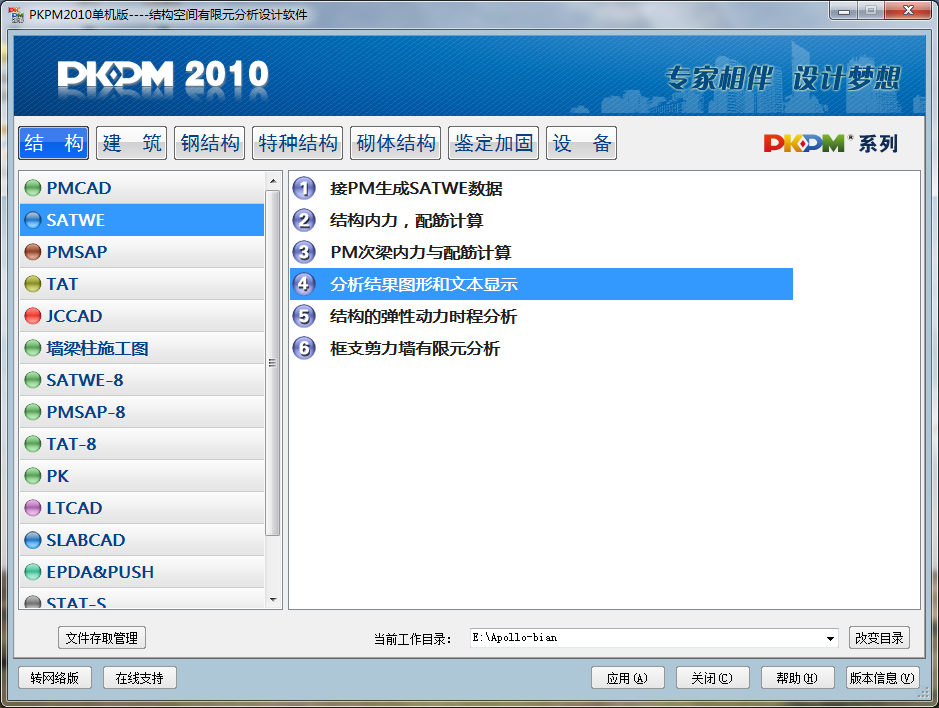Click step 6 number icon
939x708 pixels.
304,348
